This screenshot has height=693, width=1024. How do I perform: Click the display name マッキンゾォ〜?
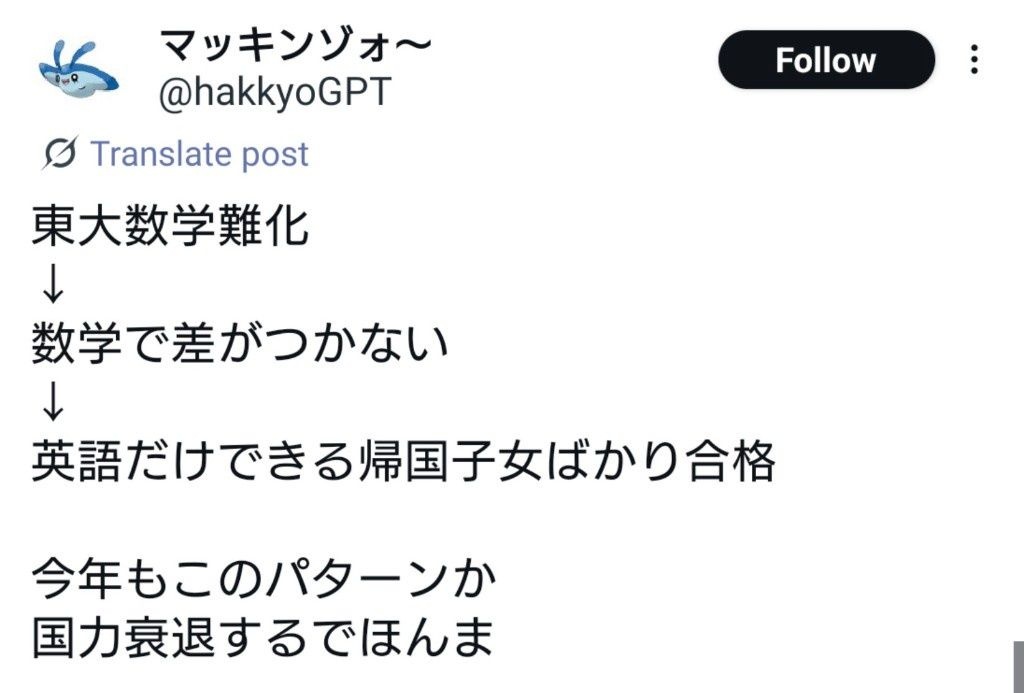click(x=296, y=44)
